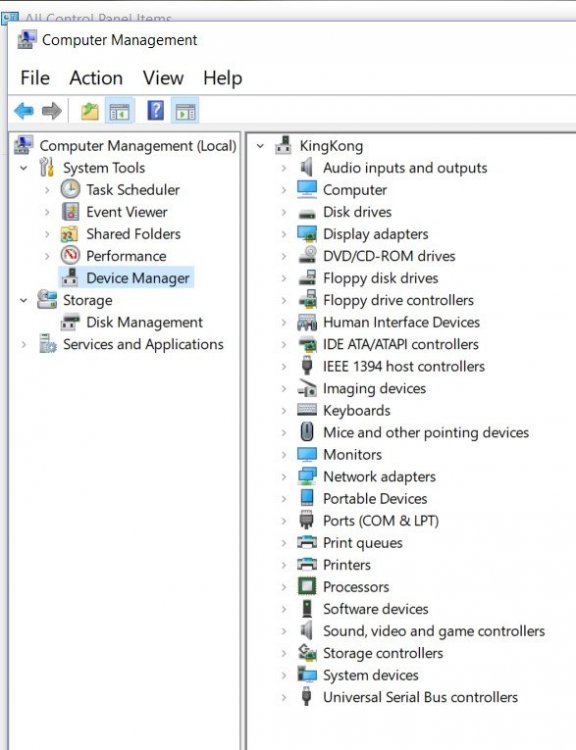576x750 pixels.
Task: Open the View menu
Action: 163,77
